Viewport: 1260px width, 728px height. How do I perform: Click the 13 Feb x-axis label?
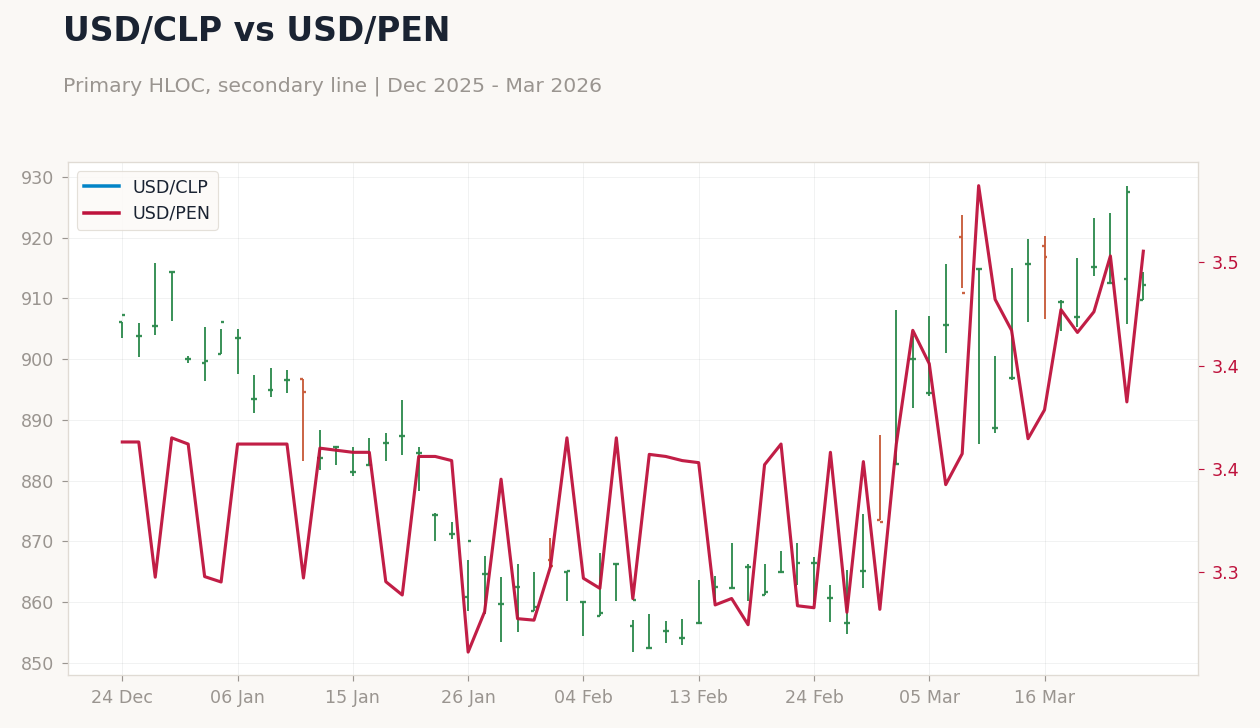(698, 698)
